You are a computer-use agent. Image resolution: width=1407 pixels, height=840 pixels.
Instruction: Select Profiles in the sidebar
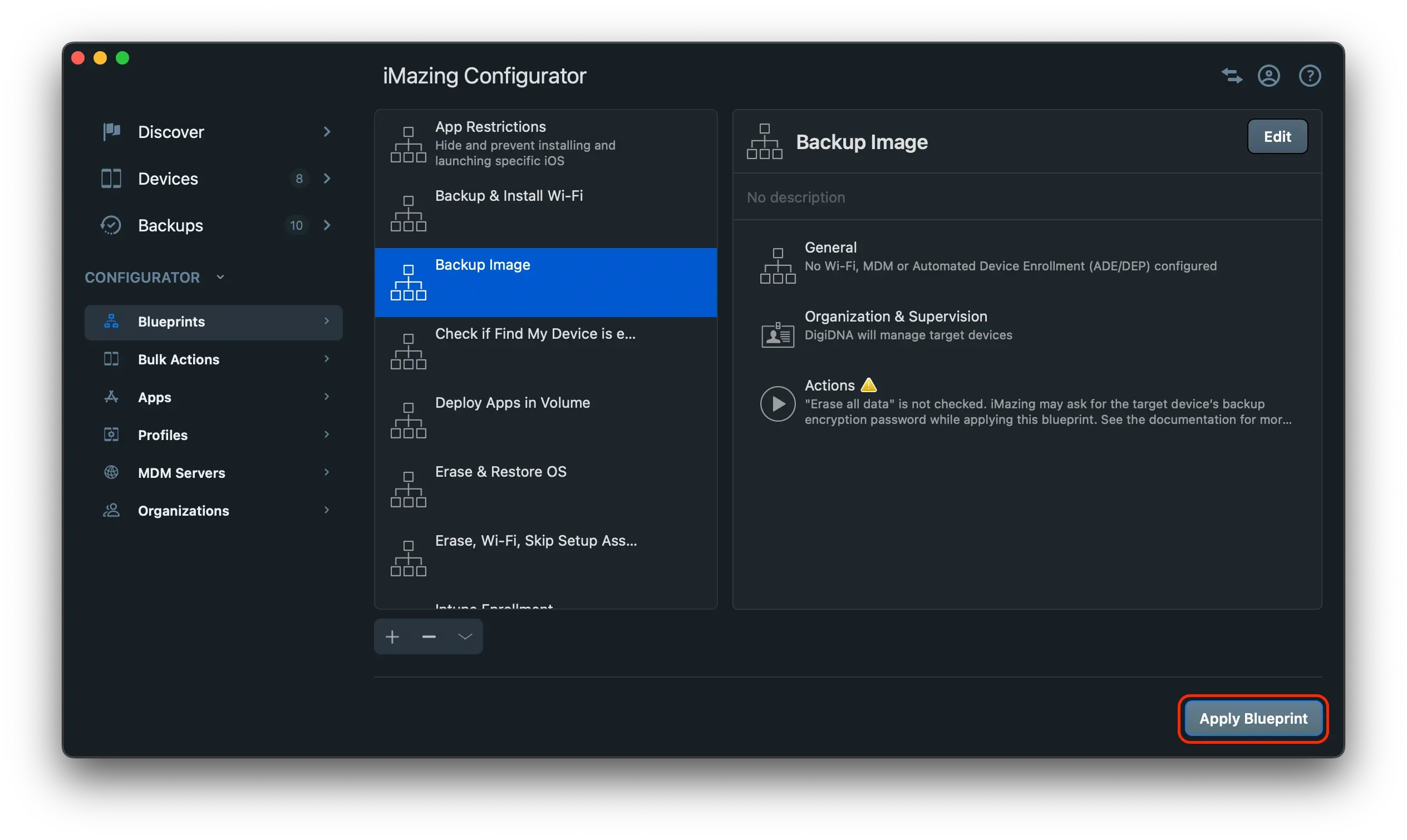163,435
